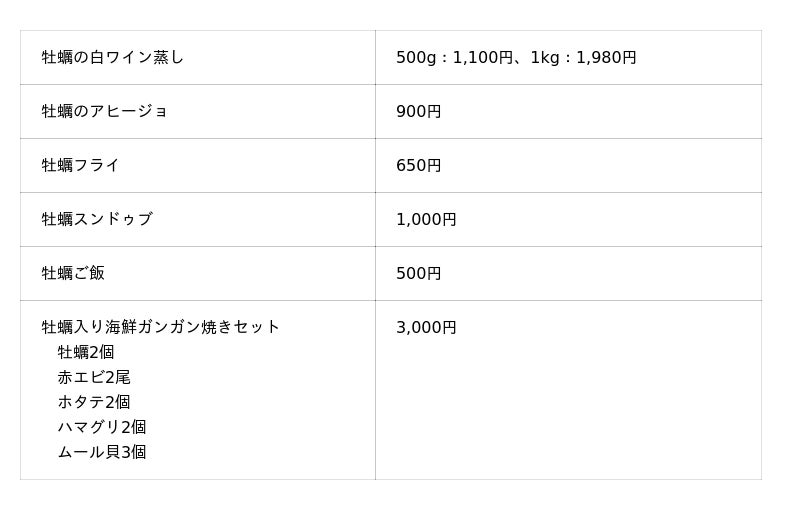Viewport: 800px width, 510px height.
Task: Click the 牡蠣ご飯 item label
Action: coord(73,274)
